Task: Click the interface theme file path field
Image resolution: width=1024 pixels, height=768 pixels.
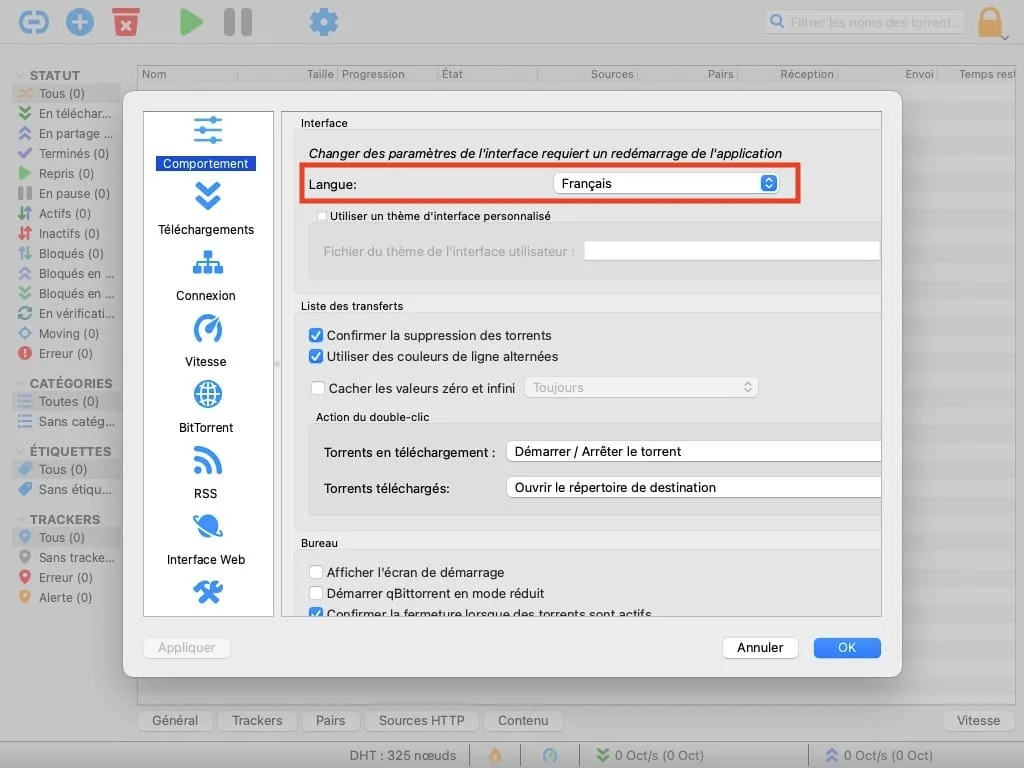Action: click(x=731, y=251)
